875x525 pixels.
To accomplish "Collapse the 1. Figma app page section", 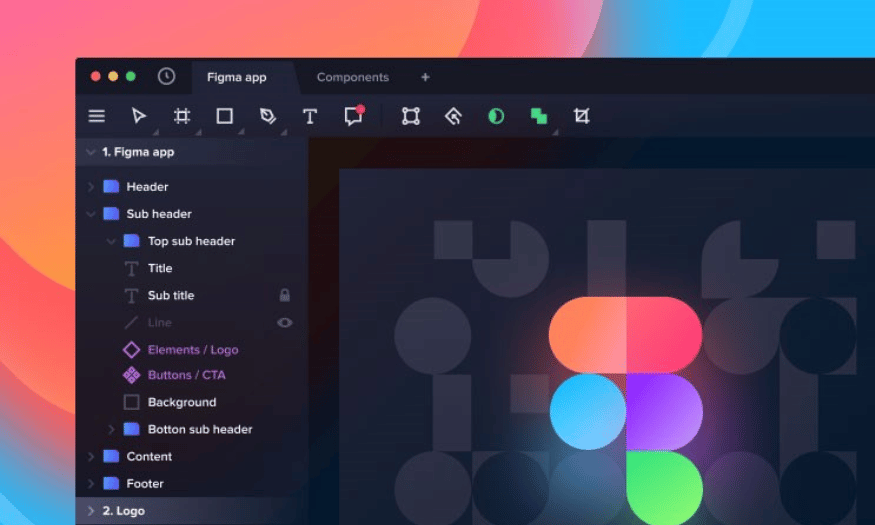I will 91,152.
